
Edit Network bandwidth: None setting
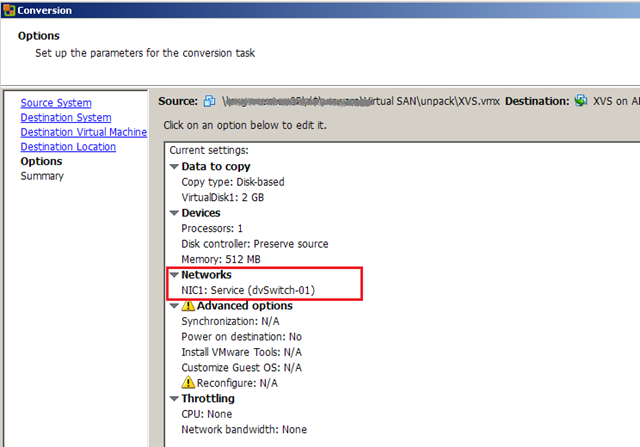244,429
